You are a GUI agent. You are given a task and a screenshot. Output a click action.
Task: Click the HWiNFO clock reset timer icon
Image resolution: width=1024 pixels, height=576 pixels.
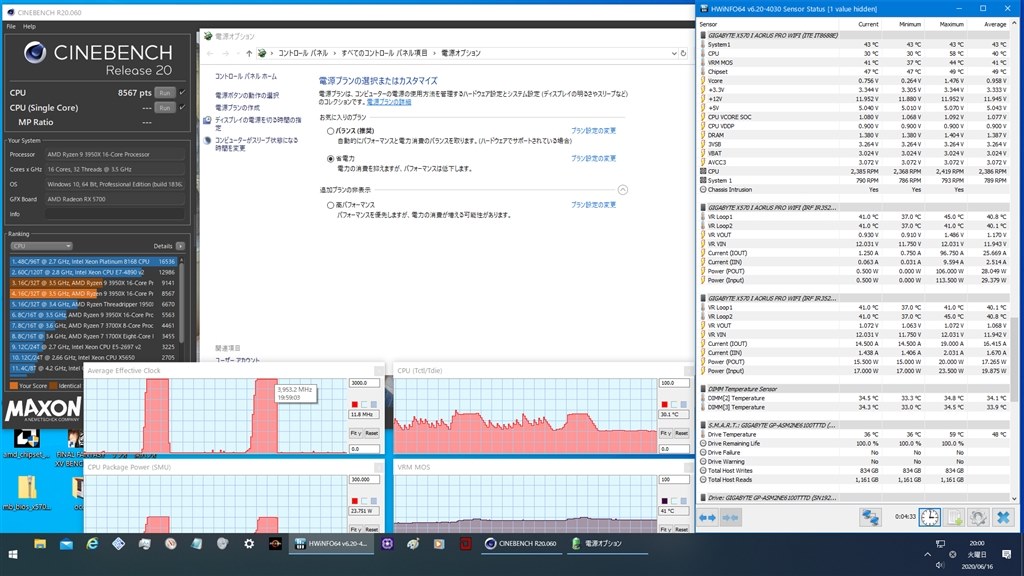coord(929,518)
